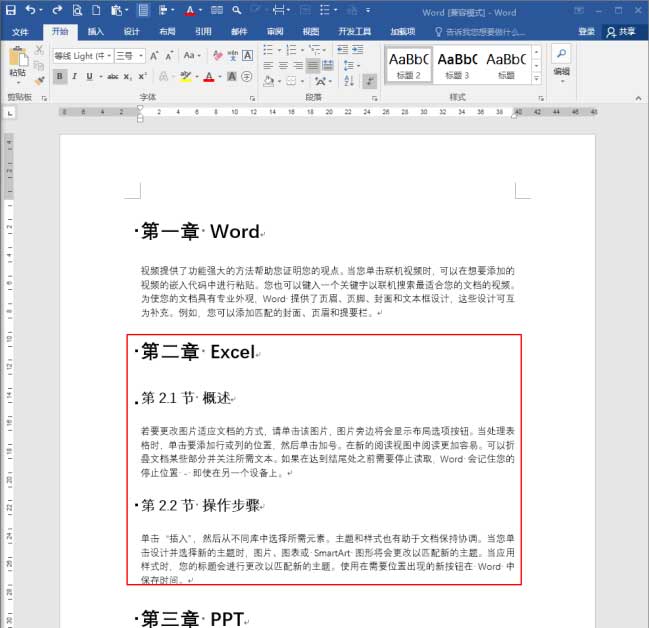Viewport: 649px width, 628px height.
Task: Toggle show/hide paragraph marks
Action: coord(370,81)
